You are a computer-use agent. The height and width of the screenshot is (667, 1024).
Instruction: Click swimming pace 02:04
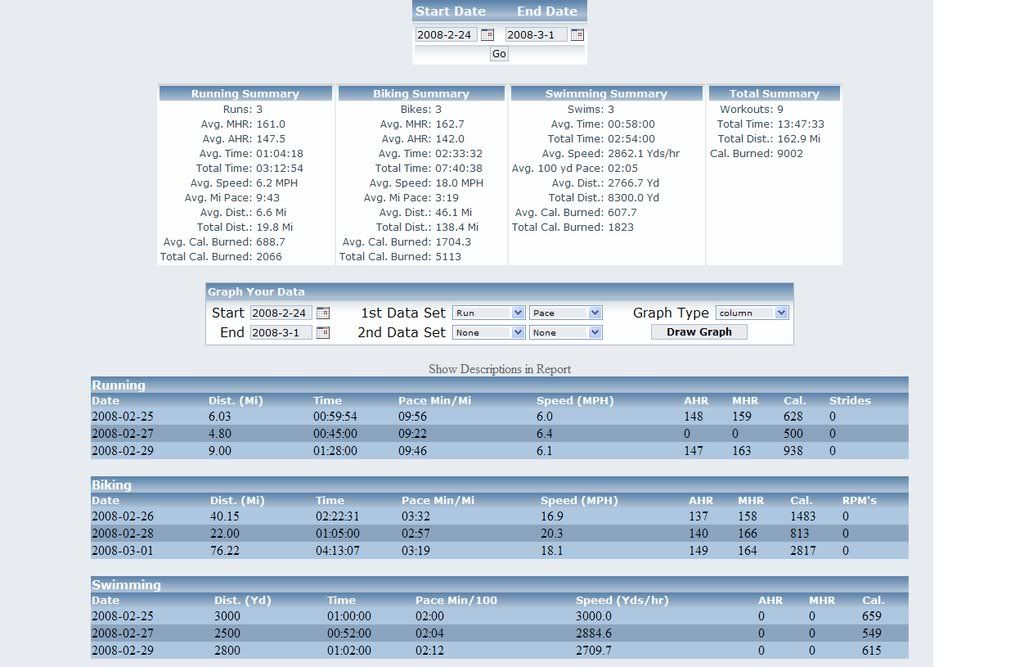429,633
